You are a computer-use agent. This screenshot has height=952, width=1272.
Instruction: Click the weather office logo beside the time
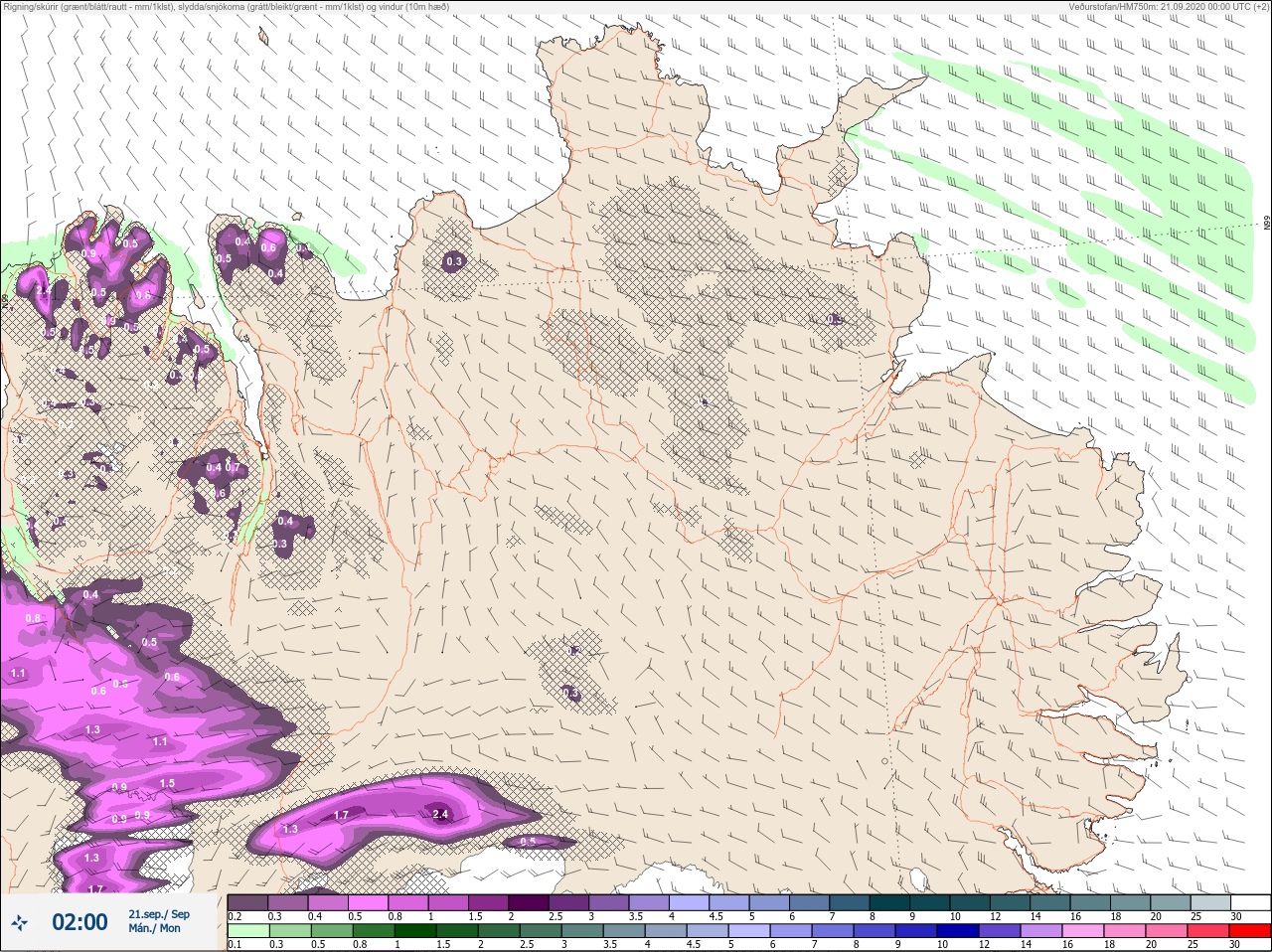pyautogui.click(x=20, y=922)
